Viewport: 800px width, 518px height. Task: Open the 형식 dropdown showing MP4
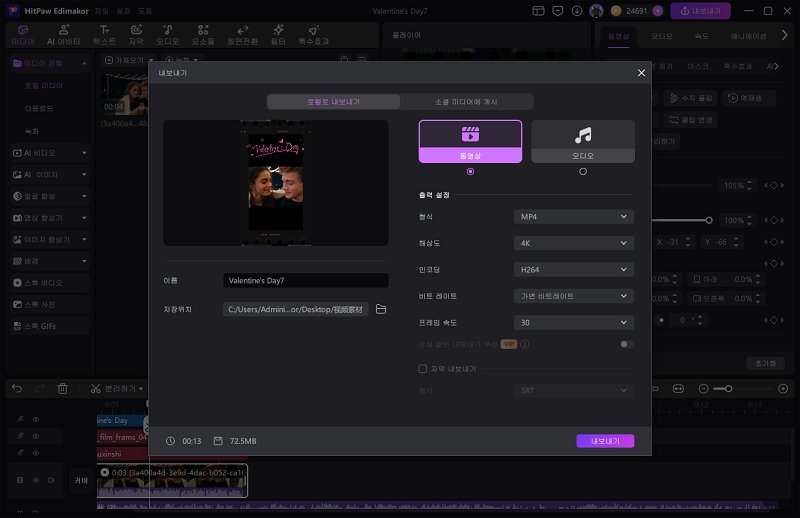[574, 216]
